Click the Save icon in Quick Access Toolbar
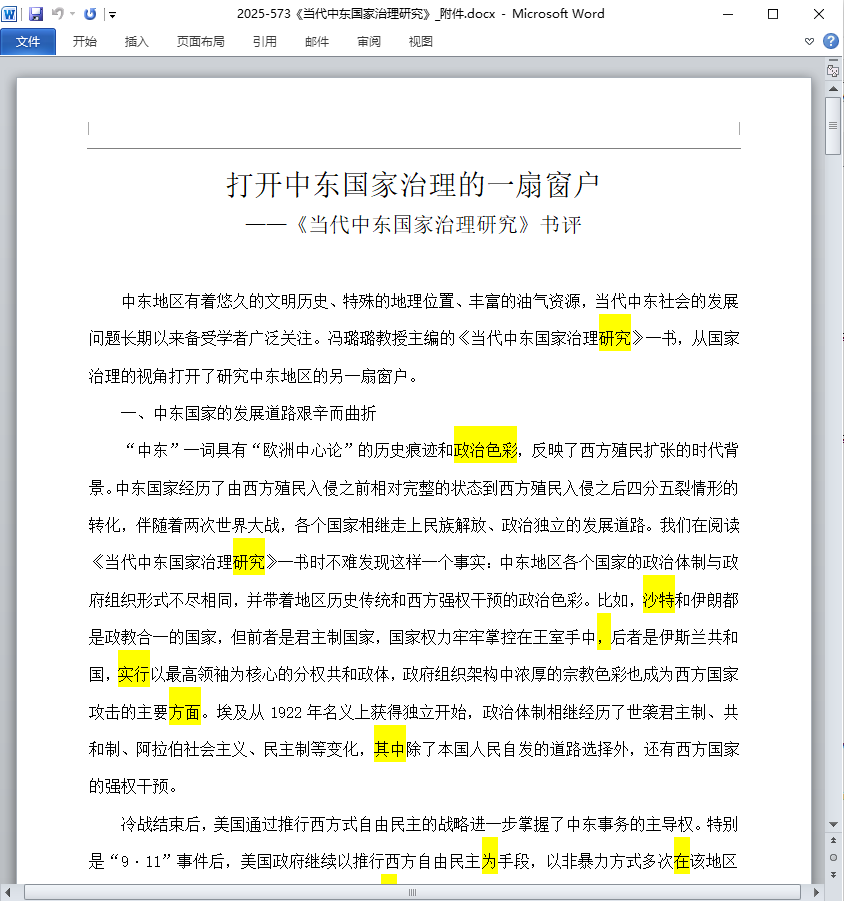This screenshot has width=844, height=901. 36,14
